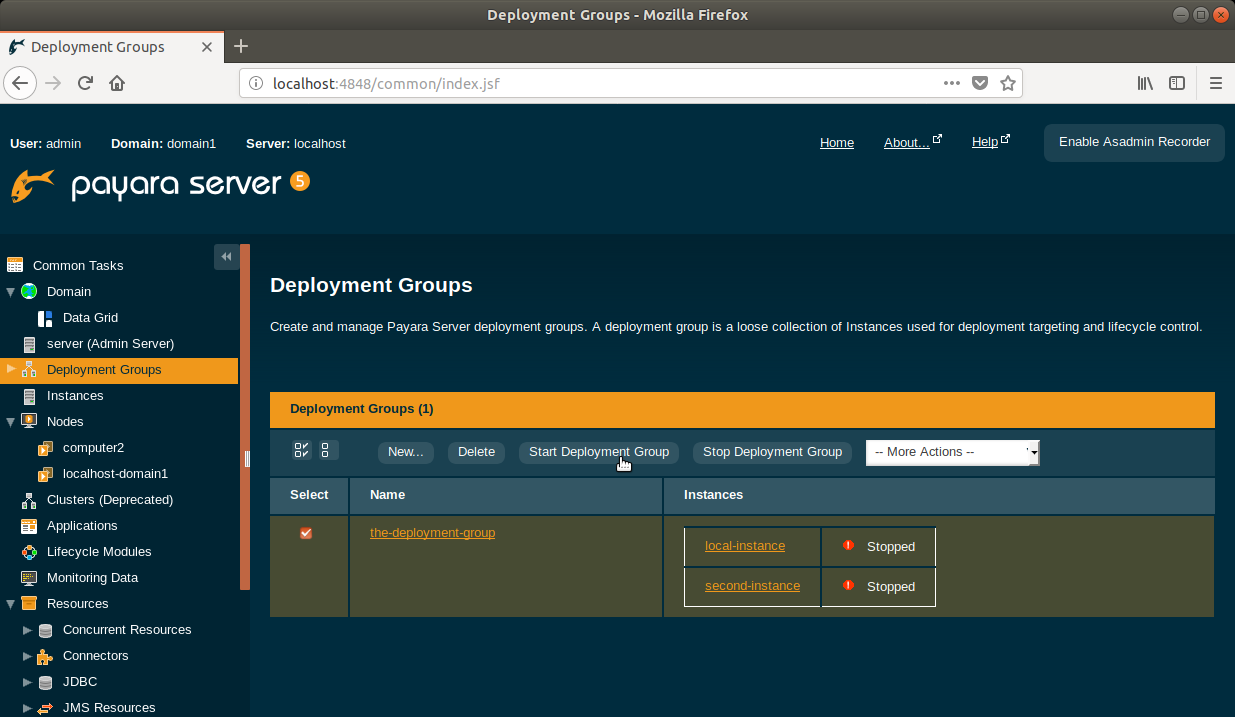Click the Connectors puzzle icon

(x=45, y=656)
